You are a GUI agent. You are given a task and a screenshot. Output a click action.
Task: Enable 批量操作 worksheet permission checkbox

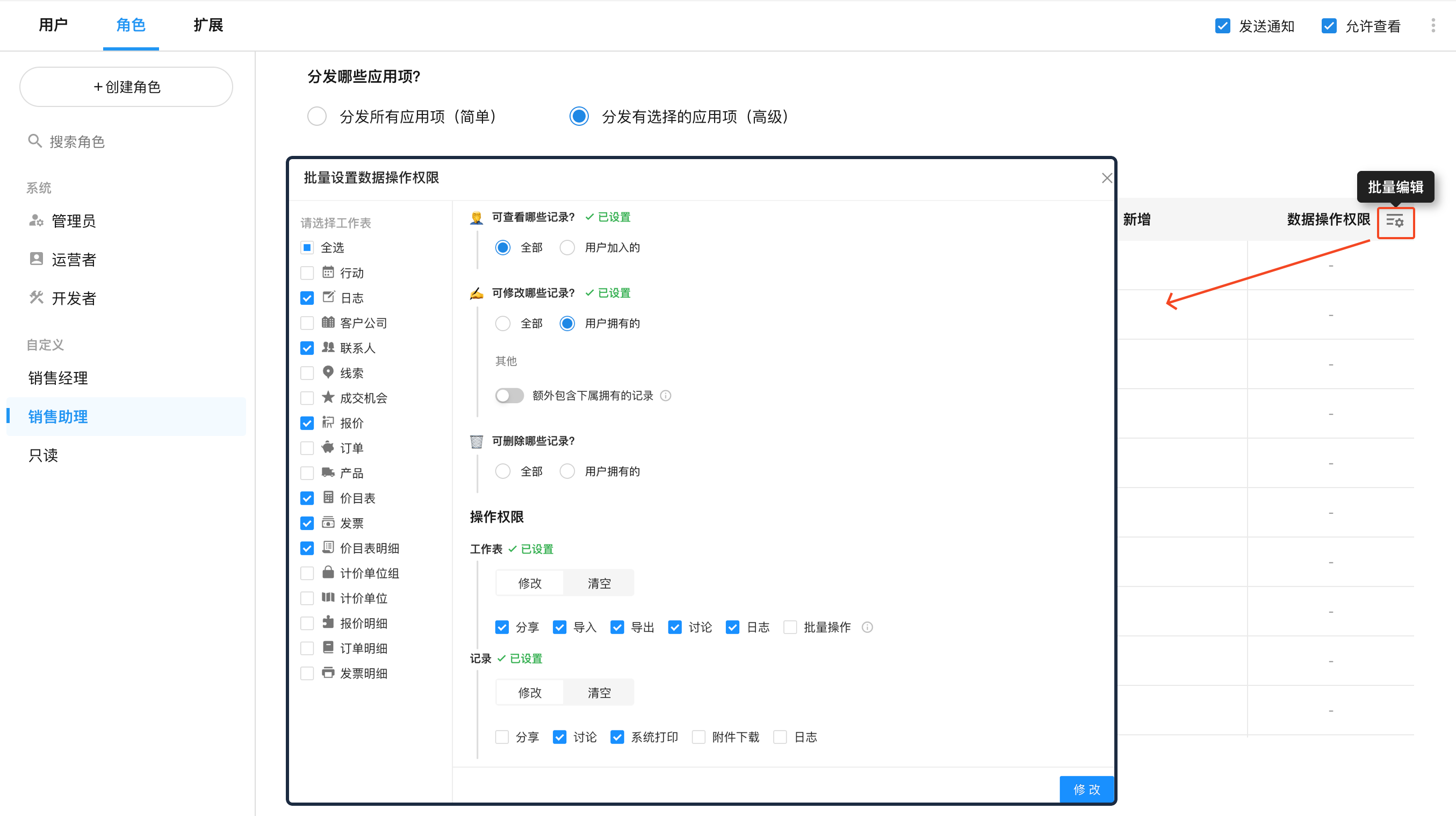[790, 627]
